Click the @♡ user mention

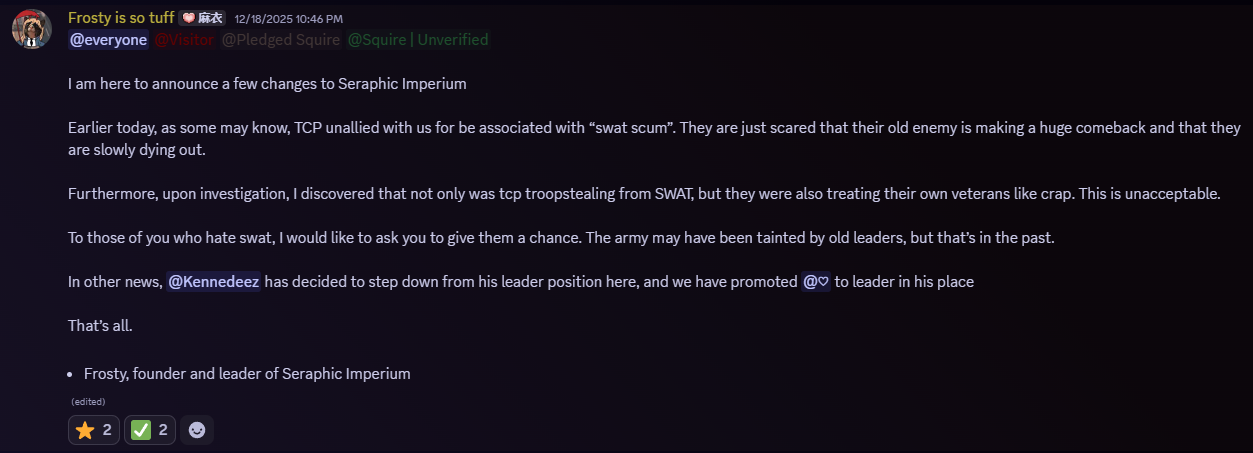[816, 282]
